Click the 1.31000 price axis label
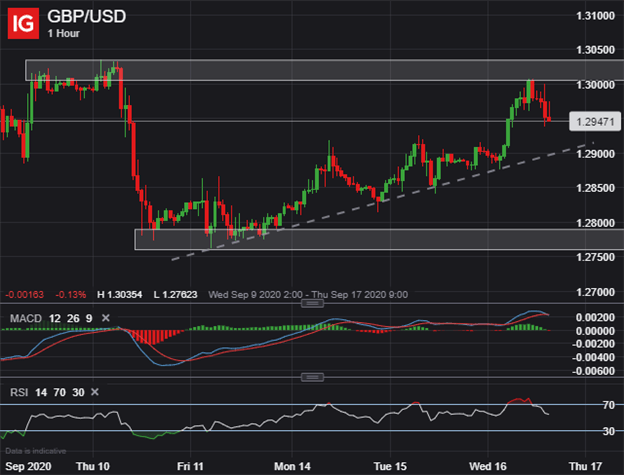 [595, 16]
